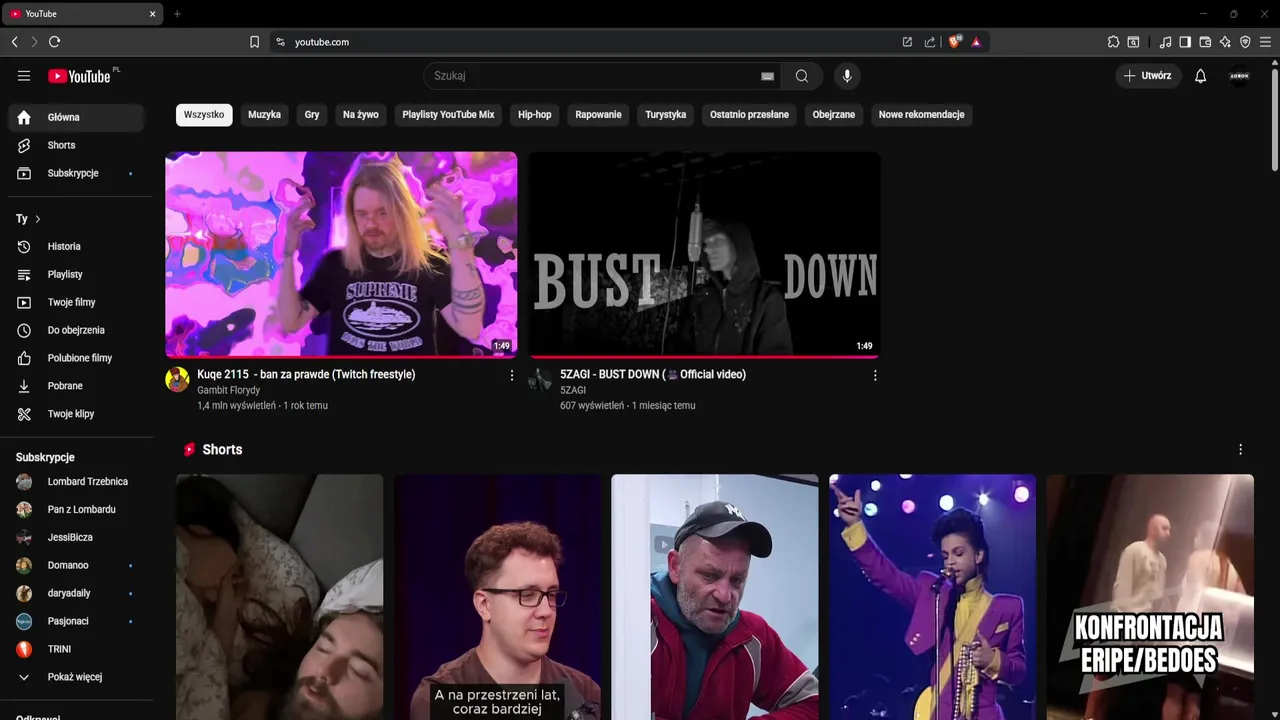The image size is (1280, 720).
Task: Open Gambit Florydy channel link
Action: click(x=228, y=390)
